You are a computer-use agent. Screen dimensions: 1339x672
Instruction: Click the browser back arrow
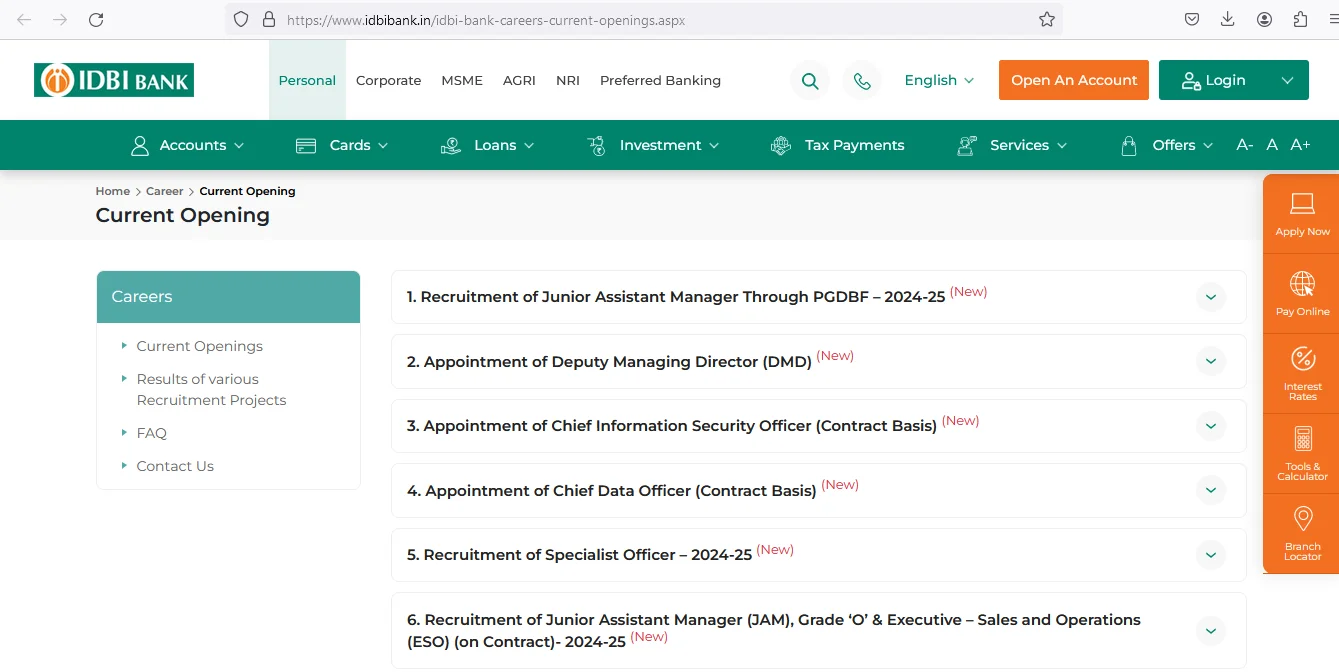coord(24,19)
